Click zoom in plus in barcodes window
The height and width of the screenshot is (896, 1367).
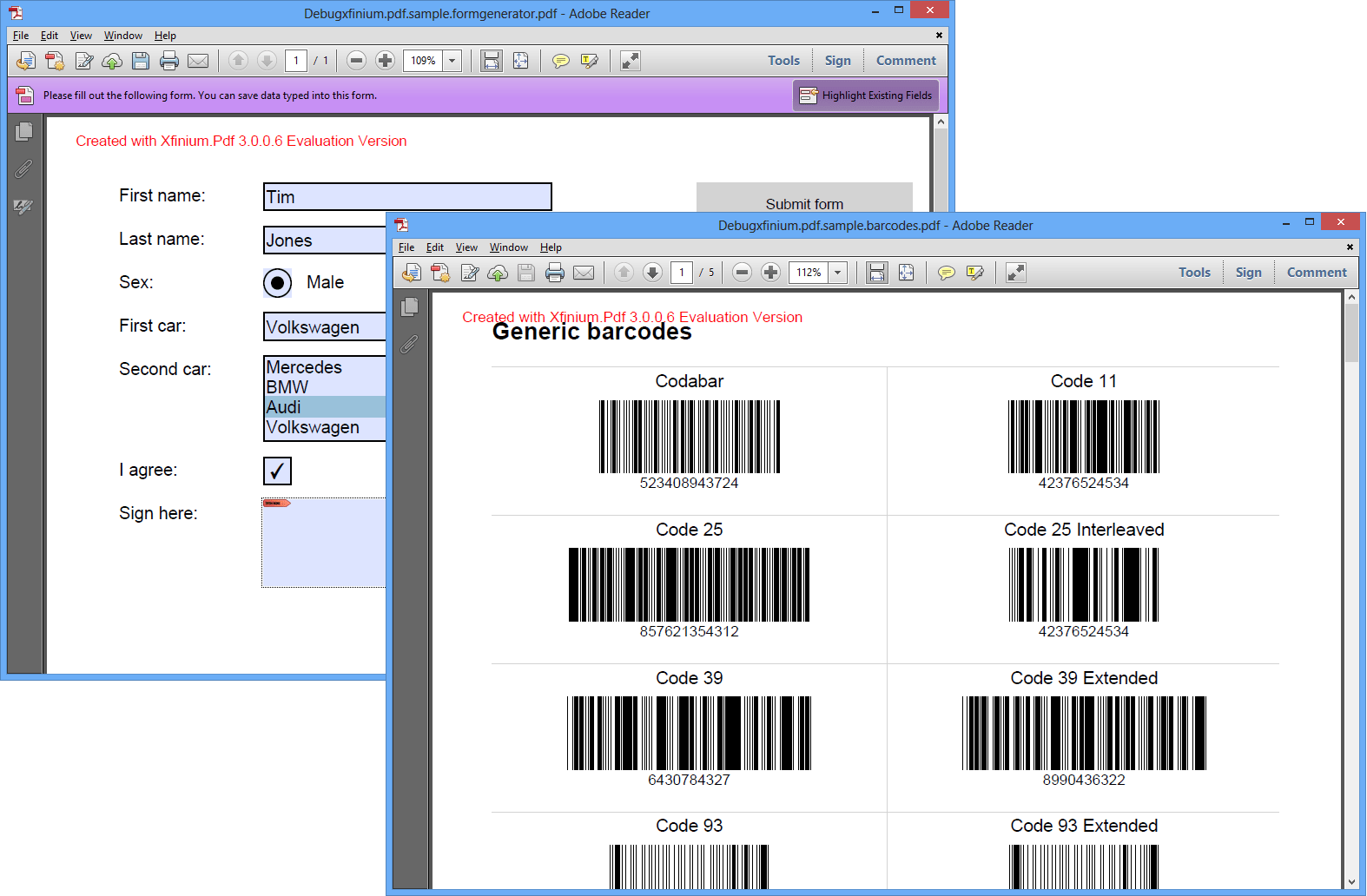[770, 273]
